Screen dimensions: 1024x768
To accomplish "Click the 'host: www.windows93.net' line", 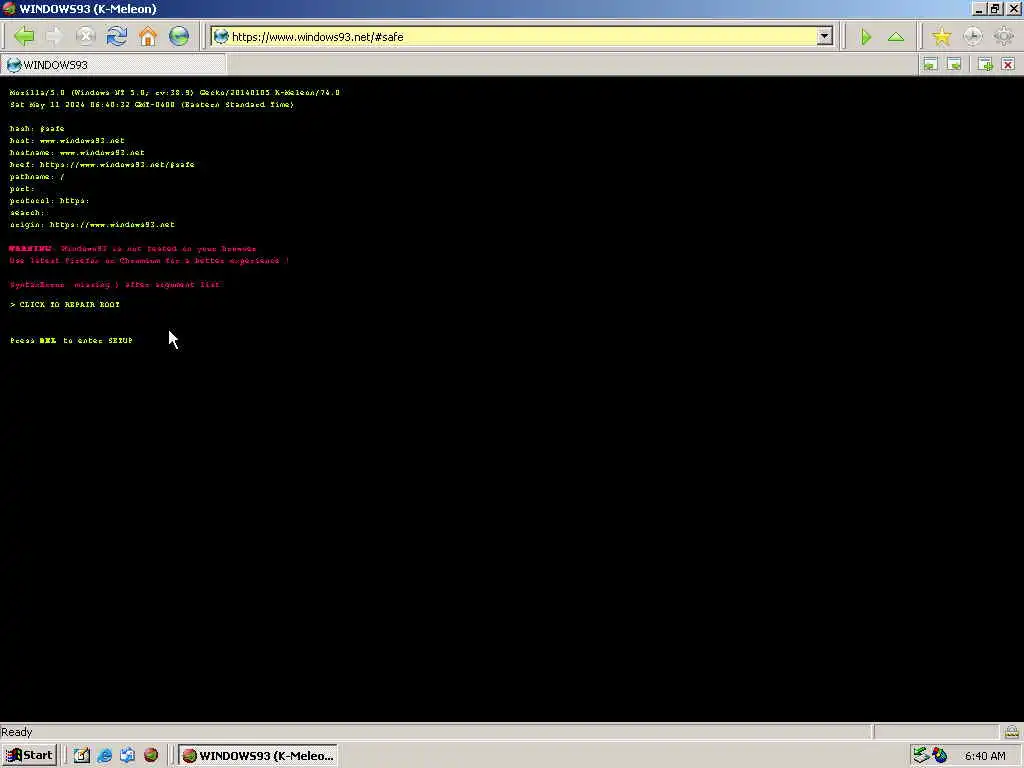I will coord(67,140).
